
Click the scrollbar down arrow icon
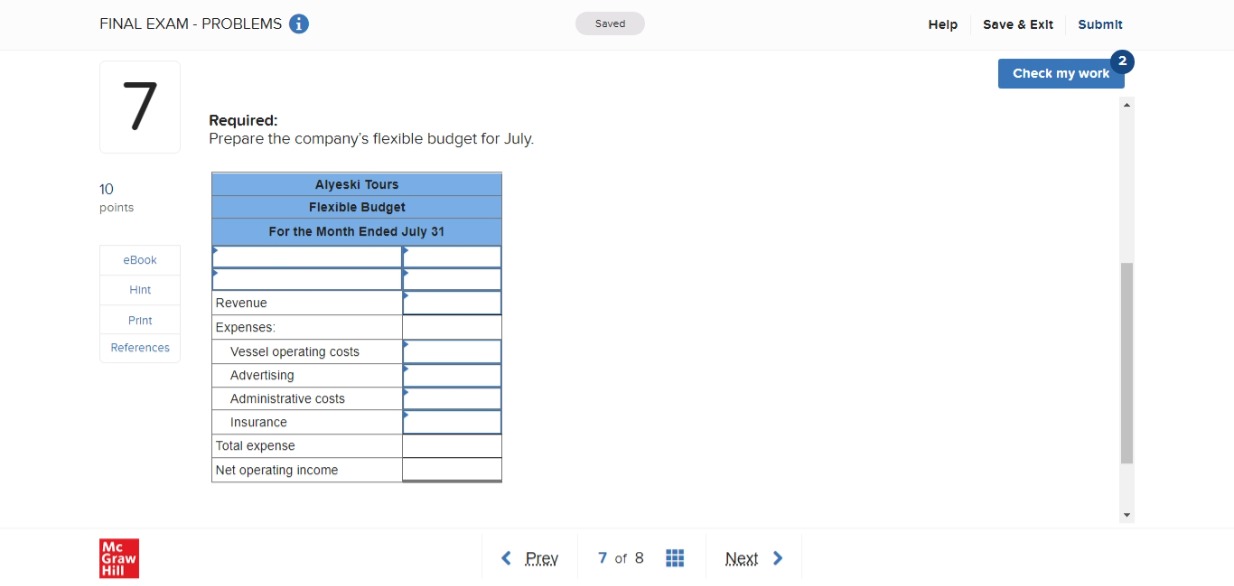[x=1127, y=517]
